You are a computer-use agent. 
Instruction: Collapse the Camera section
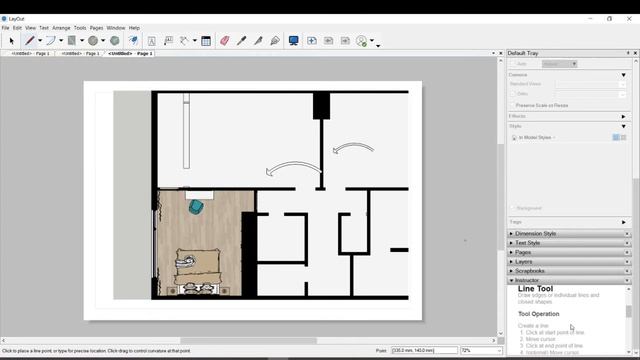623,75
